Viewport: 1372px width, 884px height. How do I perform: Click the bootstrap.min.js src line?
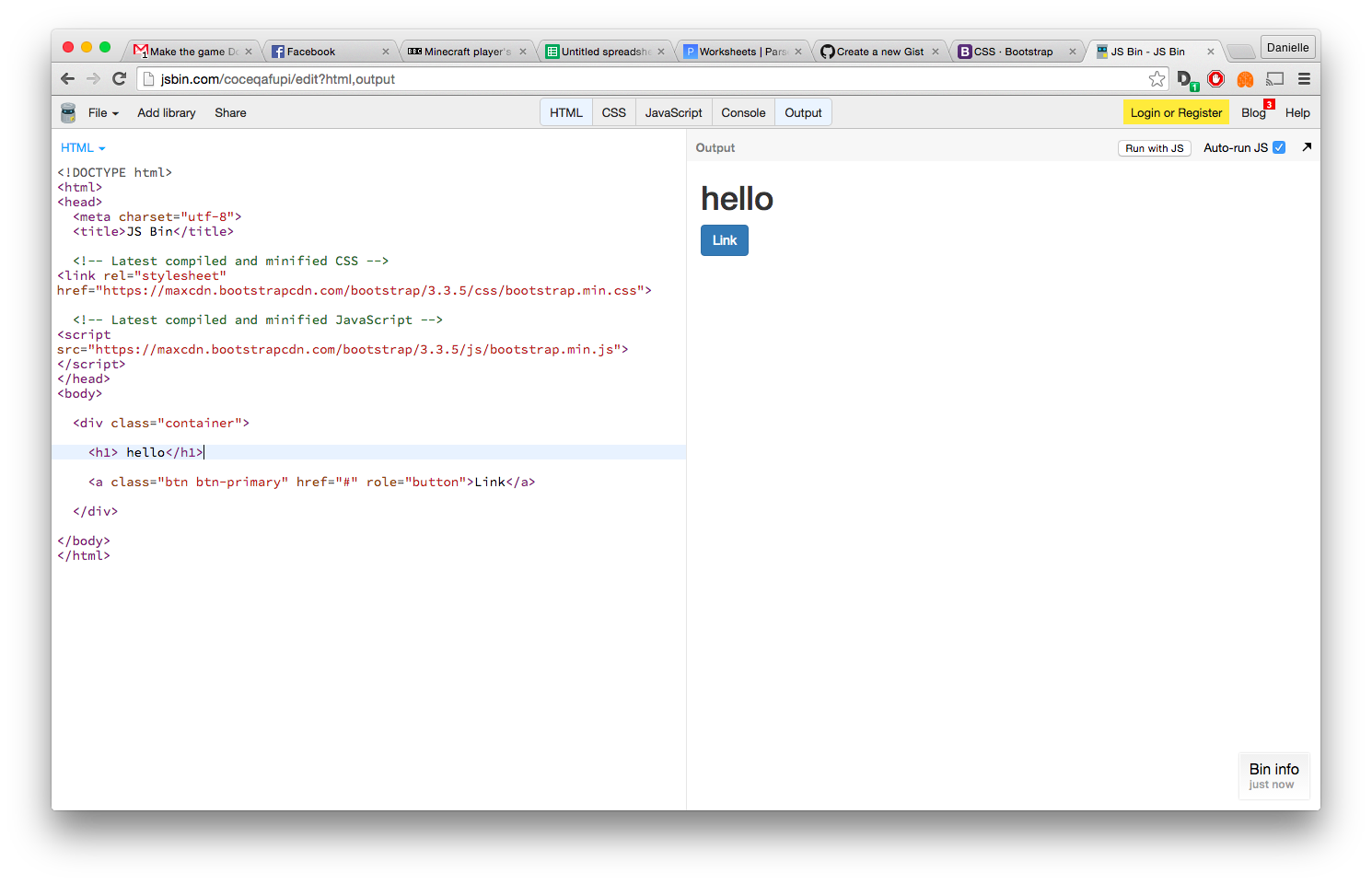(x=343, y=349)
